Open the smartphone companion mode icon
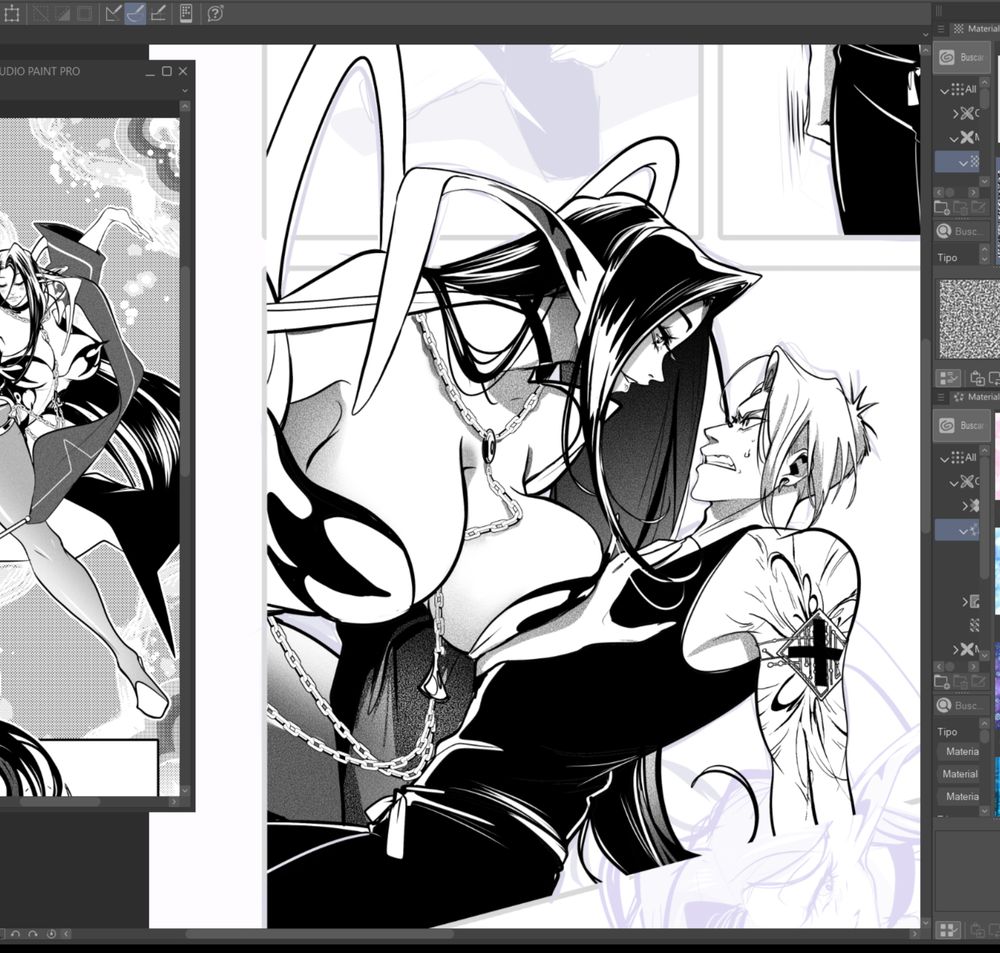Image resolution: width=1000 pixels, height=953 pixels. point(186,13)
